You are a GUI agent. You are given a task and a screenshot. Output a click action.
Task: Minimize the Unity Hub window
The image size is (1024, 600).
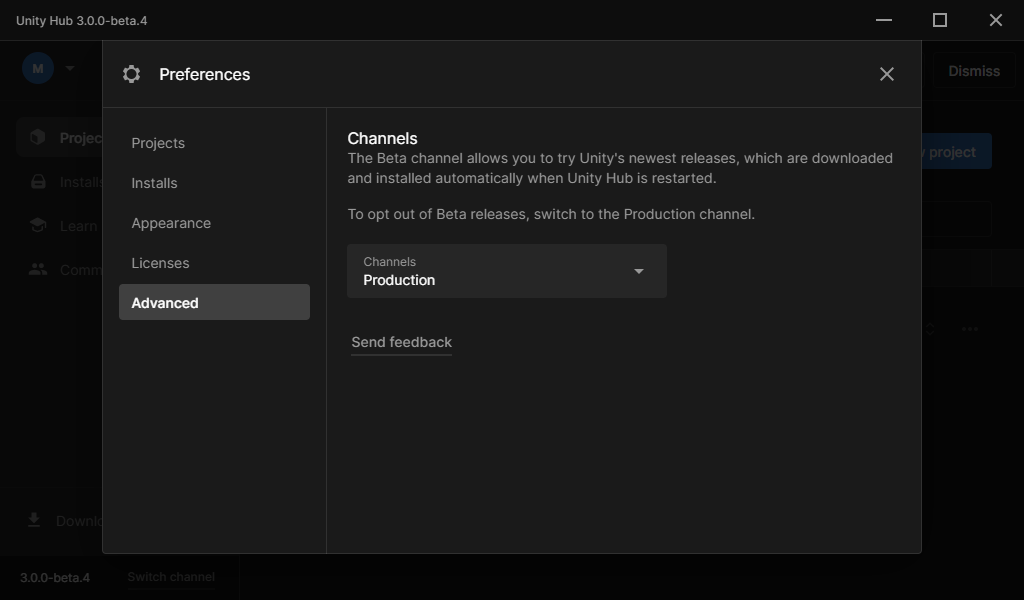[x=884, y=20]
